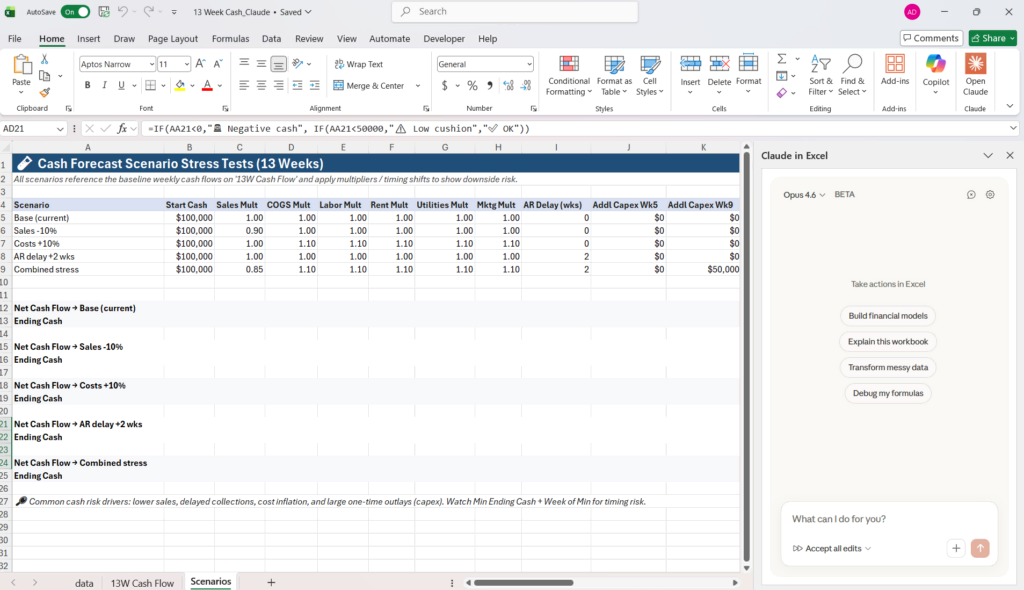
Task: Open Cell Styles gallery
Action: coord(650,76)
